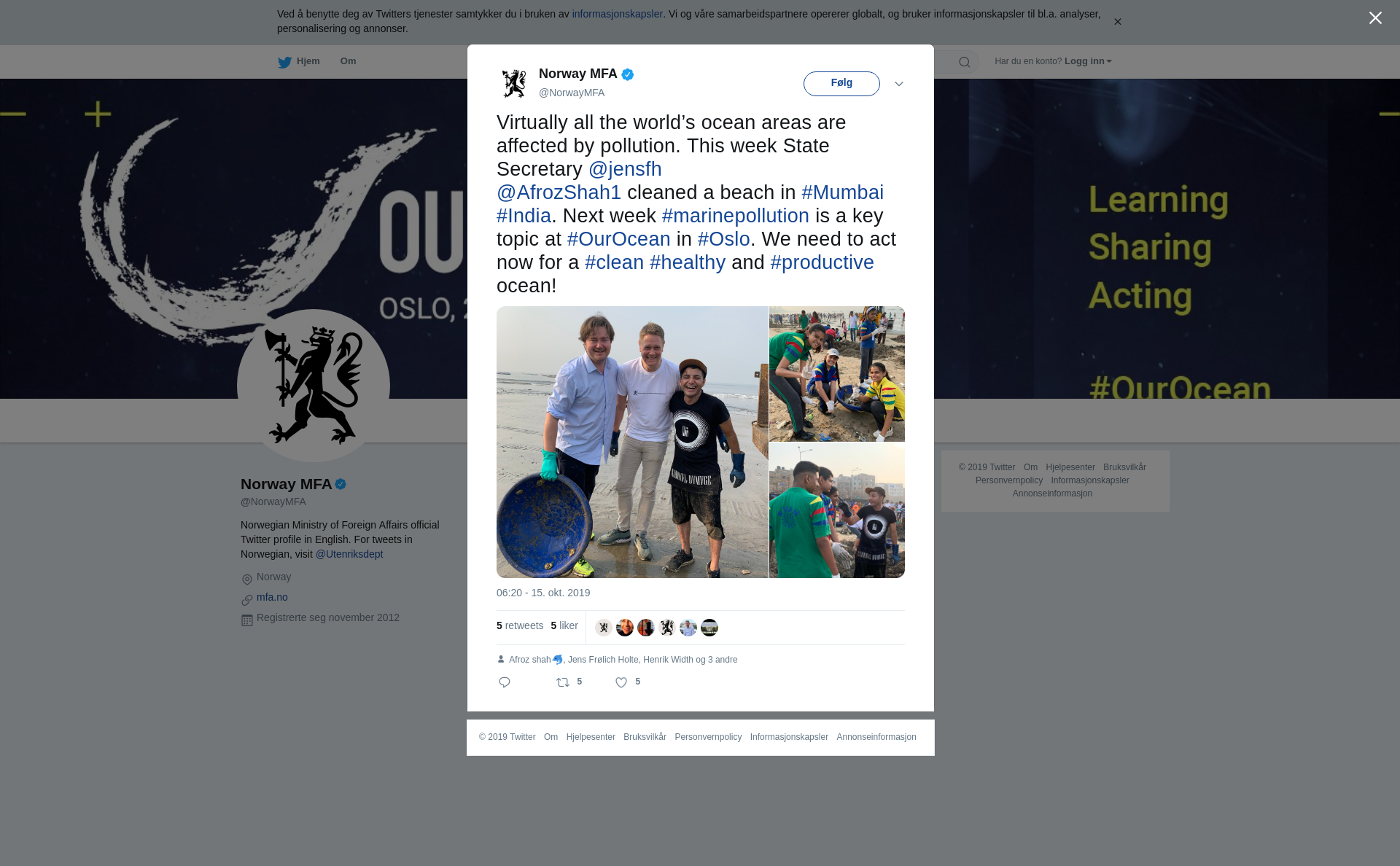Viewport: 1400px width, 866px height.
Task: Click Norway MFA avatar in tweet header
Action: click(x=514, y=83)
